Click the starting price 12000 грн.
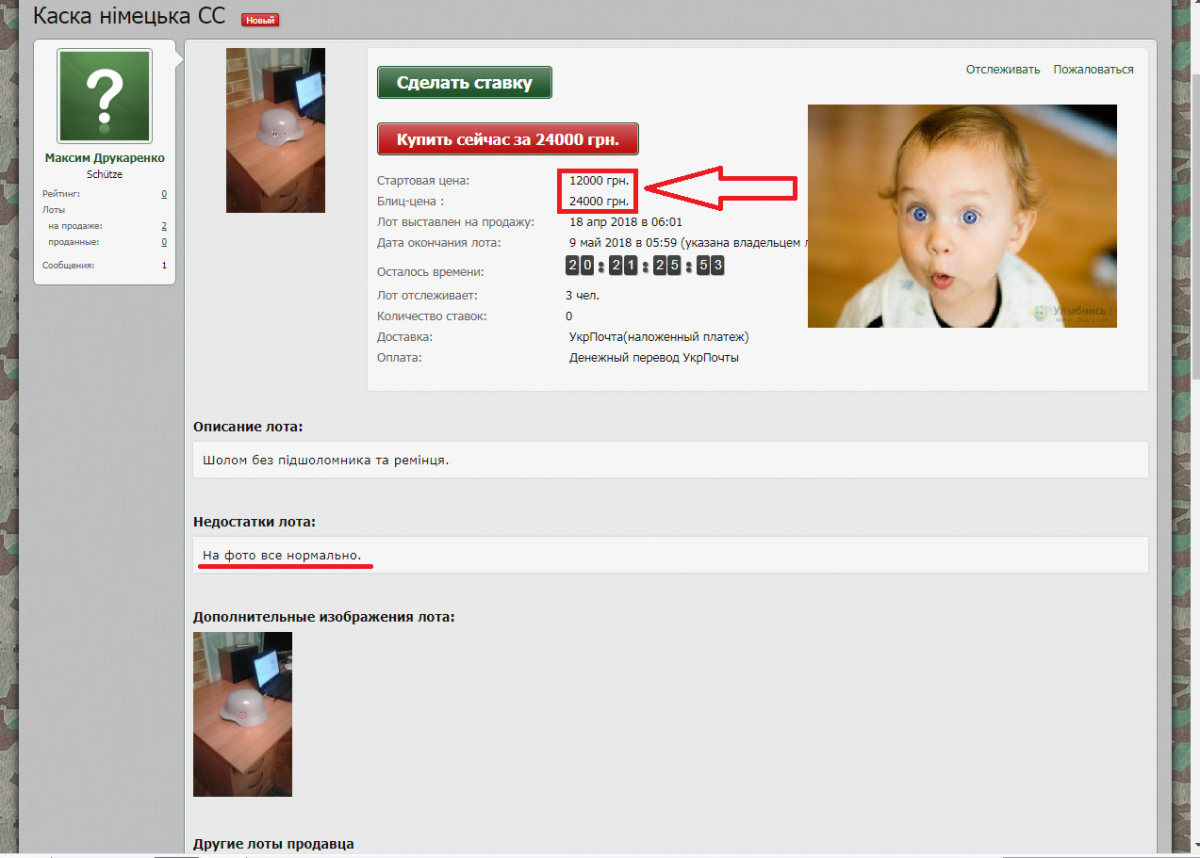Image resolution: width=1200 pixels, height=858 pixels. click(x=598, y=181)
